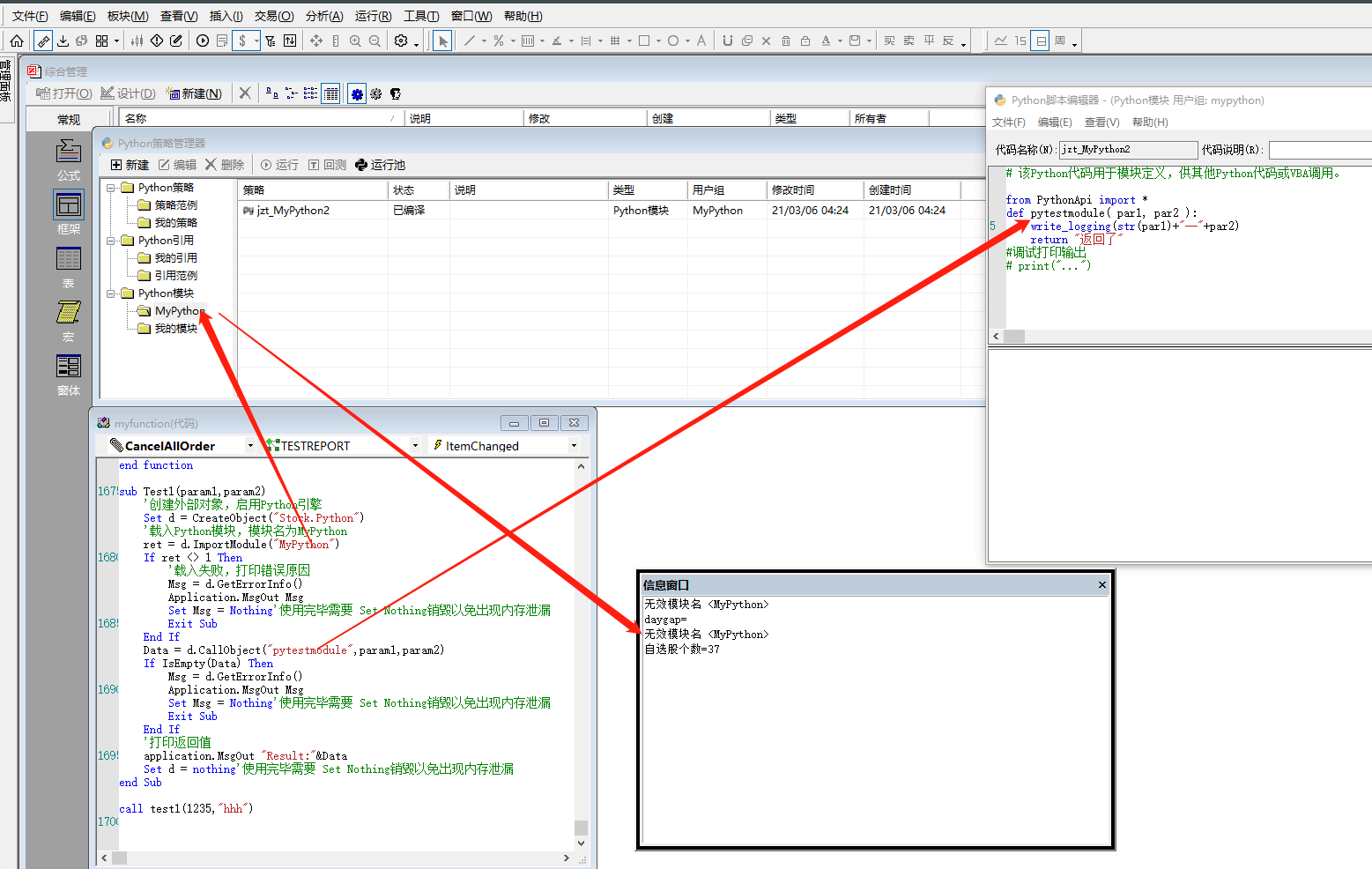Click the blue gear icon in 综合管理 toolbar
This screenshot has height=869, width=1372.
pyautogui.click(x=357, y=93)
